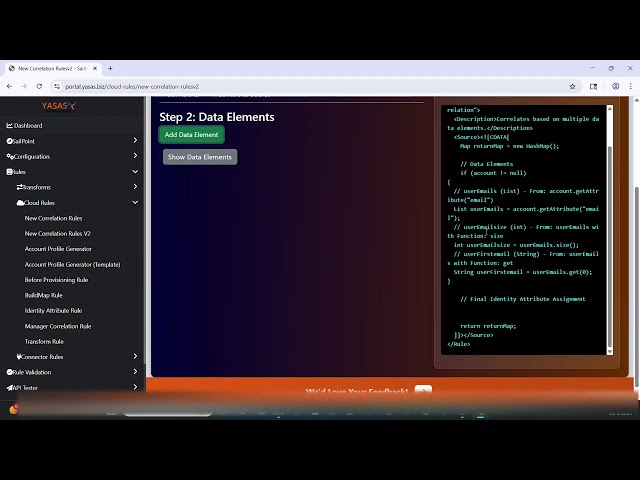The width and height of the screenshot is (640, 480).
Task: Close the New Correlation Rulesv2 tab
Action: [x=95, y=69]
